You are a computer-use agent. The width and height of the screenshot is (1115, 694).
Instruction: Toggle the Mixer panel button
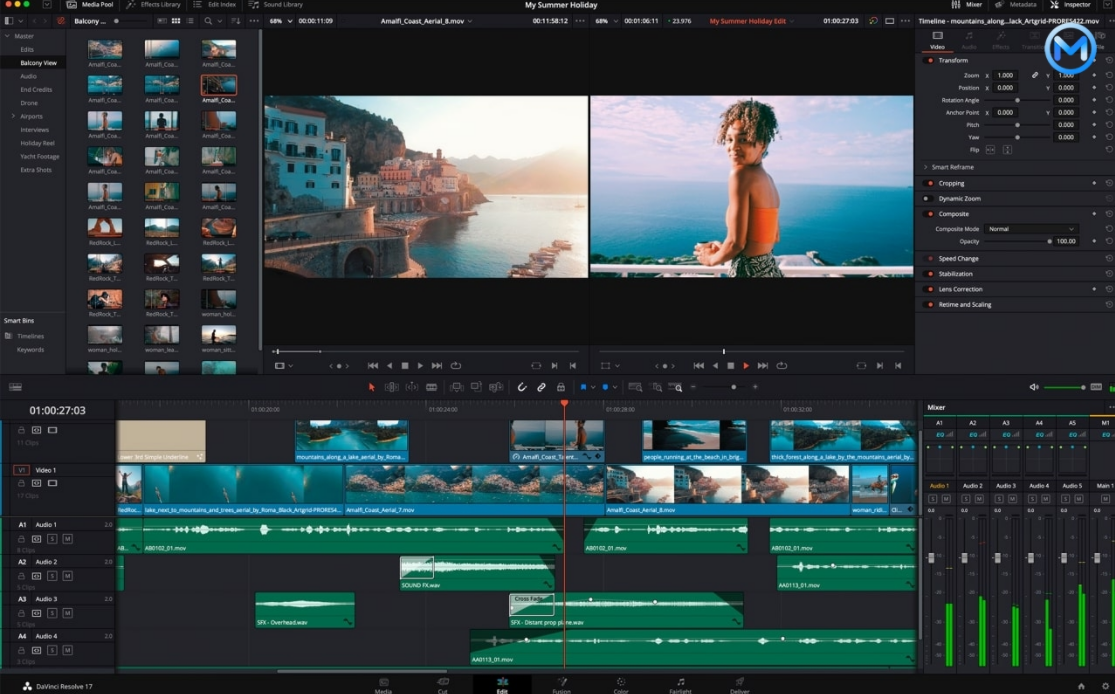click(x=967, y=4)
